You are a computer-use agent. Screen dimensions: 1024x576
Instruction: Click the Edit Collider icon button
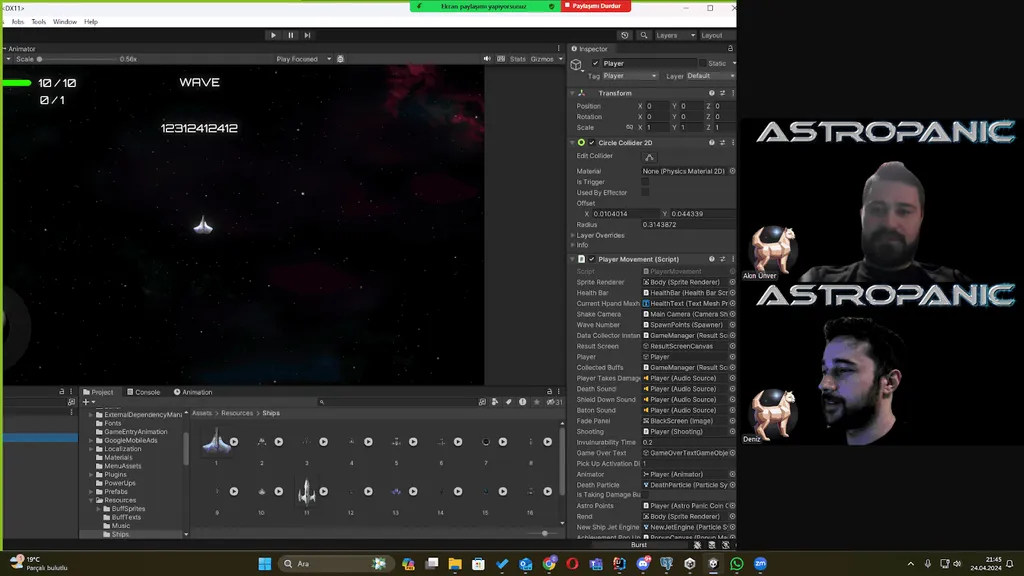pyautogui.click(x=649, y=157)
